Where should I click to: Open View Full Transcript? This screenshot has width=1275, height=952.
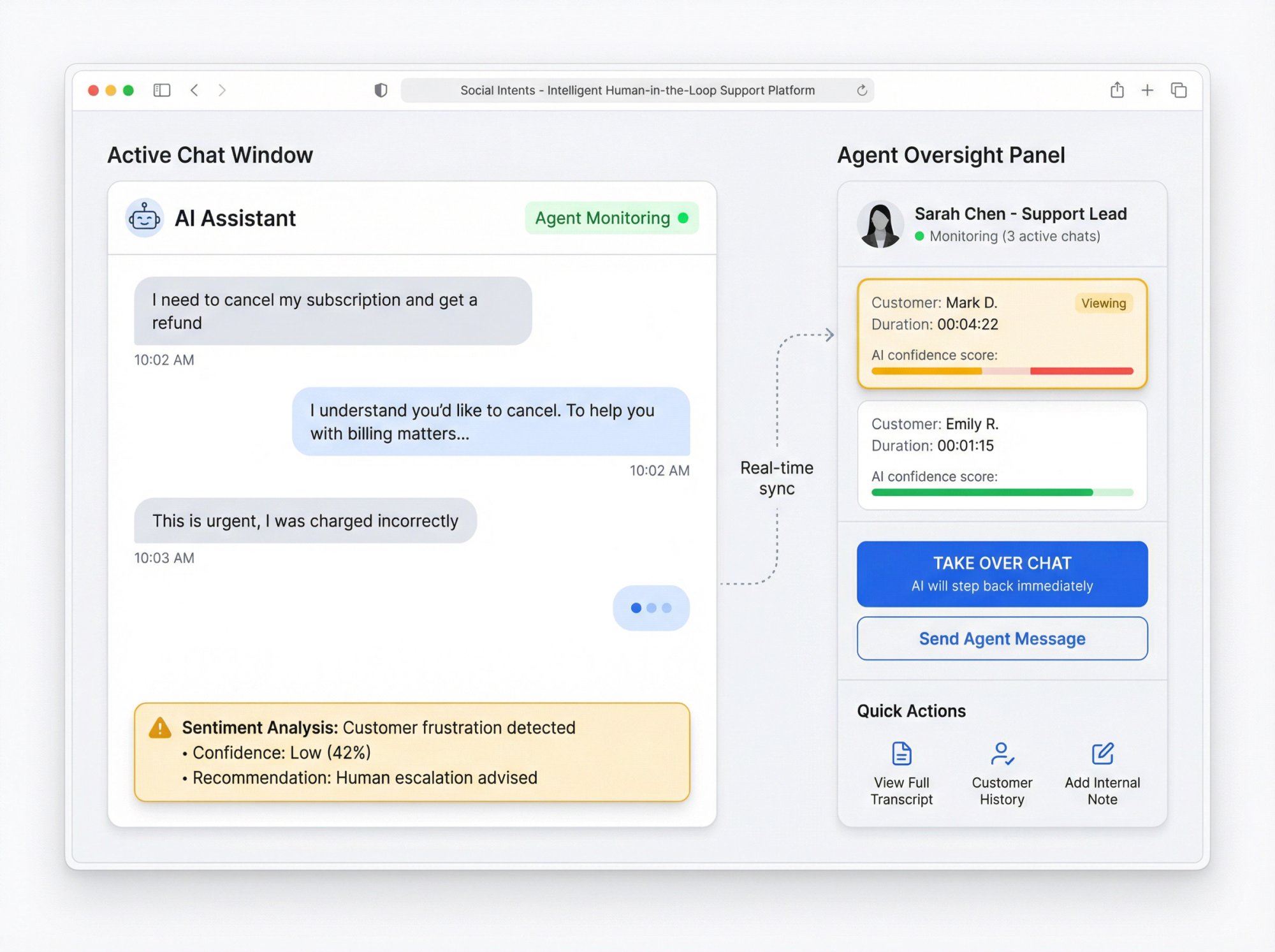coord(901,772)
